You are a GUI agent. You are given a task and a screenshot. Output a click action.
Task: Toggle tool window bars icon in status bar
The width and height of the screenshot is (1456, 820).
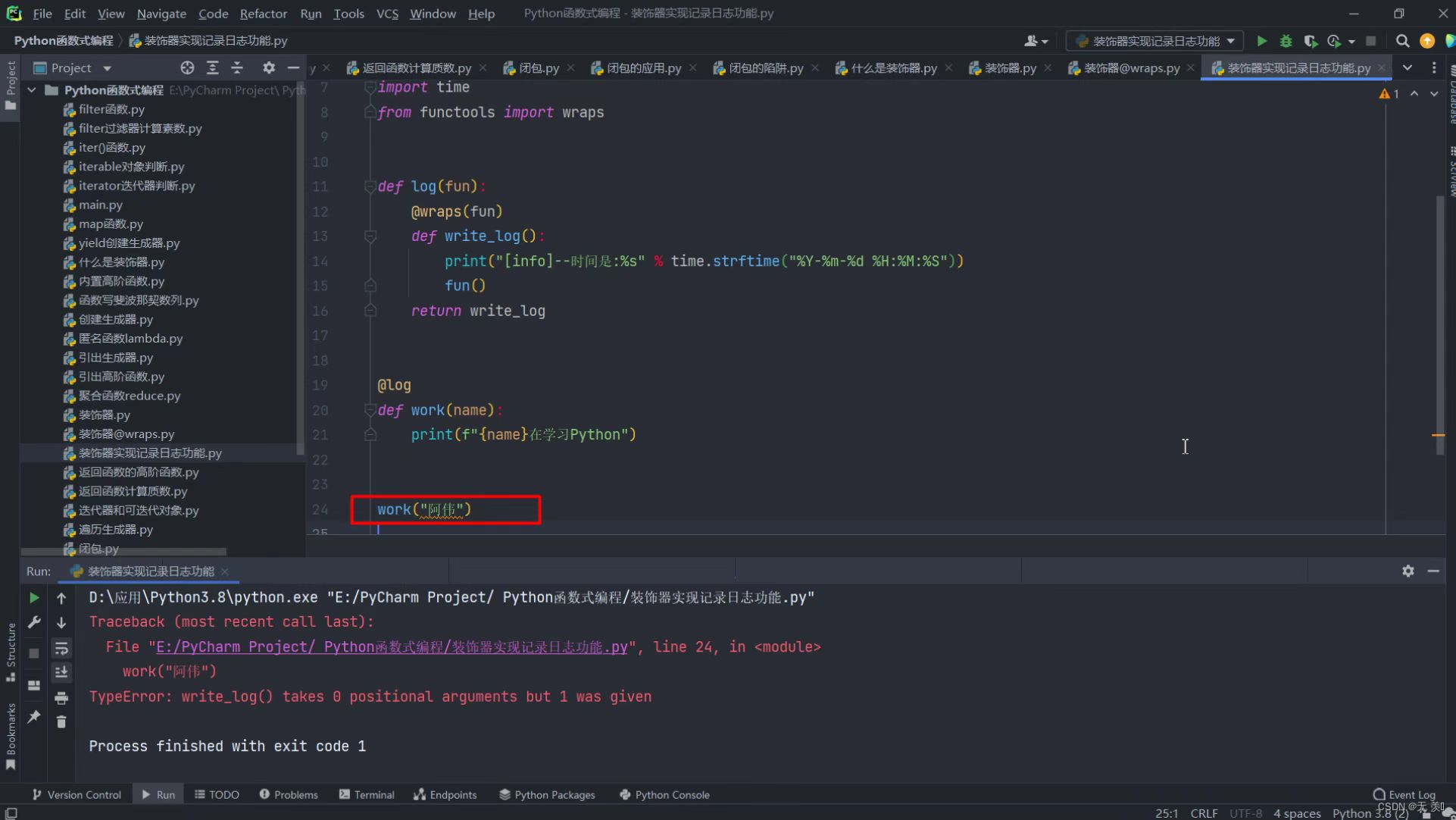tap(11, 813)
